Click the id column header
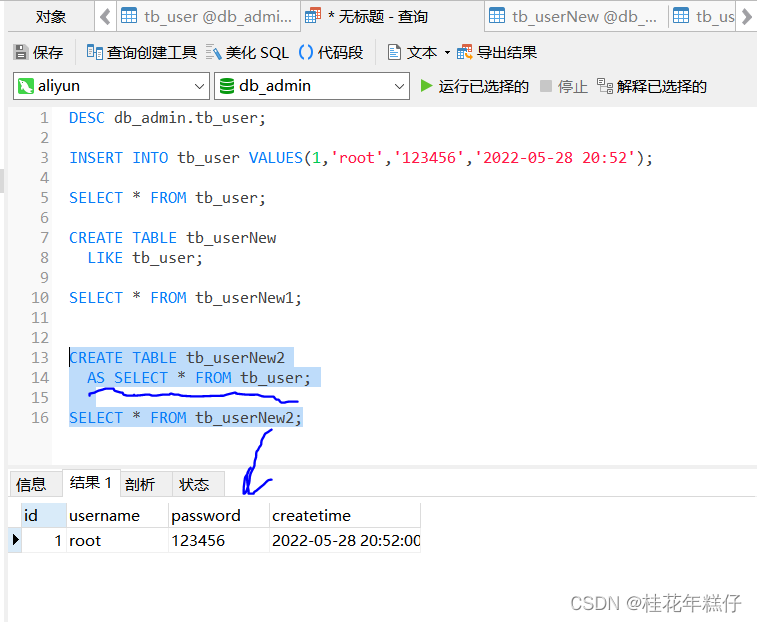The height and width of the screenshot is (622, 757). [43, 515]
